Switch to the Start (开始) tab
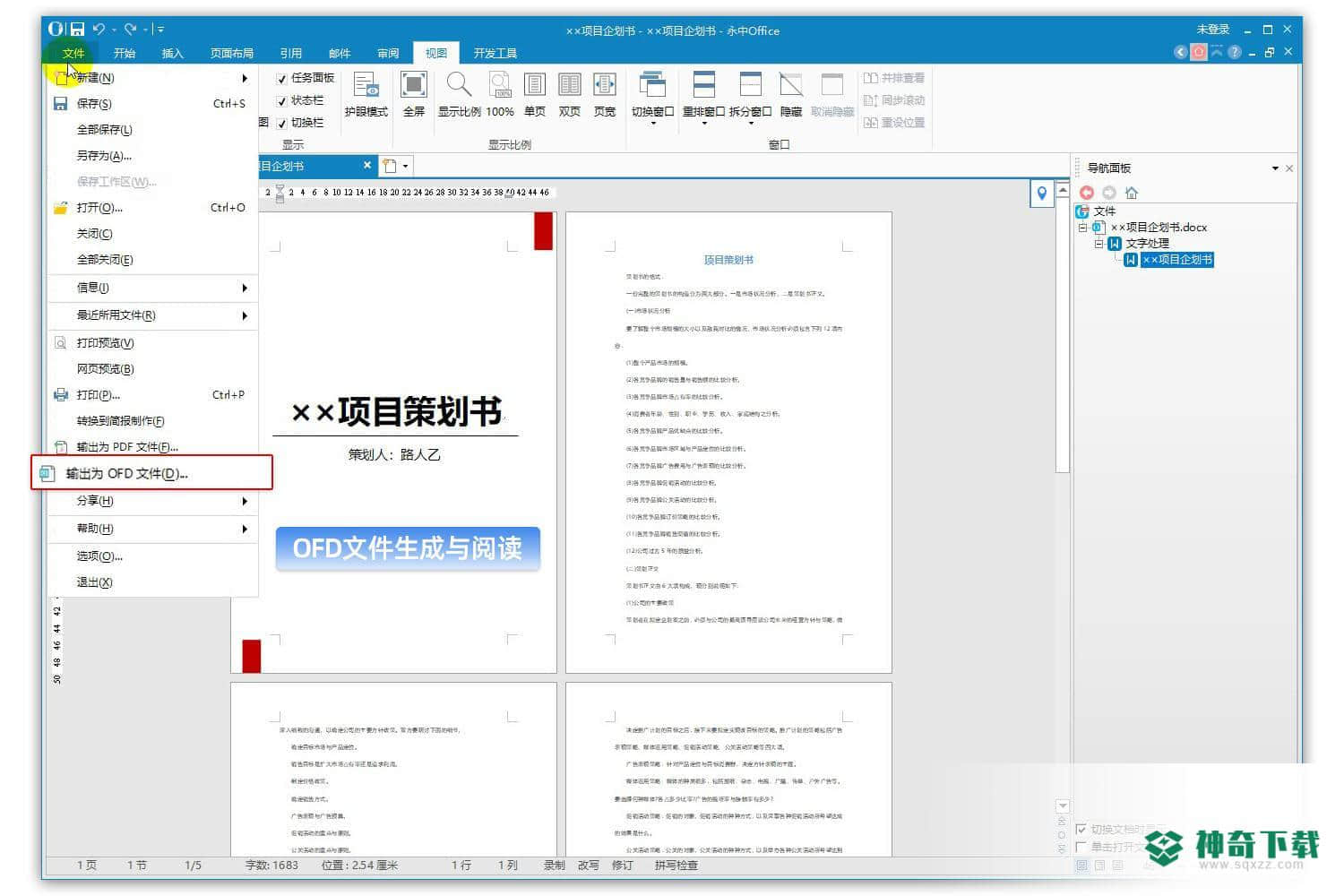 coord(125,53)
